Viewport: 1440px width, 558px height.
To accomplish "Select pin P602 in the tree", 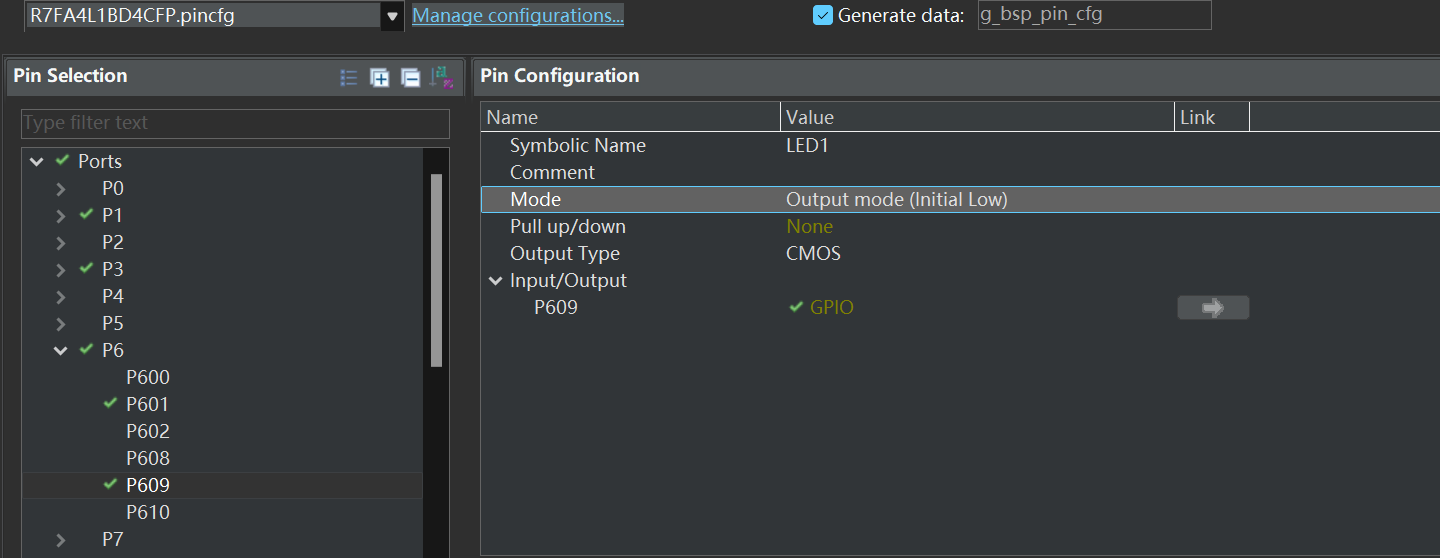I will 148,432.
